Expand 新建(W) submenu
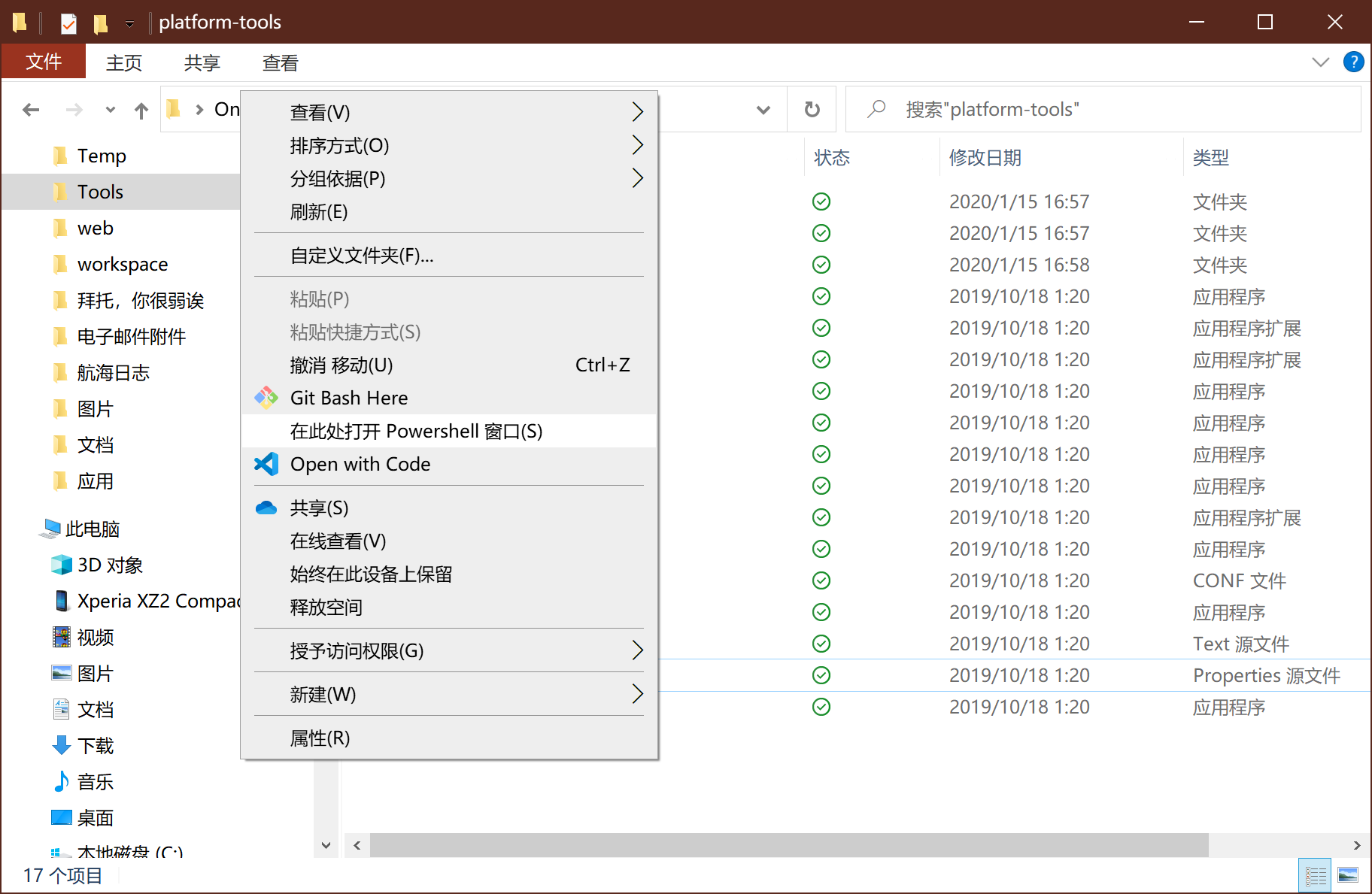The height and width of the screenshot is (894, 1372). tap(449, 694)
